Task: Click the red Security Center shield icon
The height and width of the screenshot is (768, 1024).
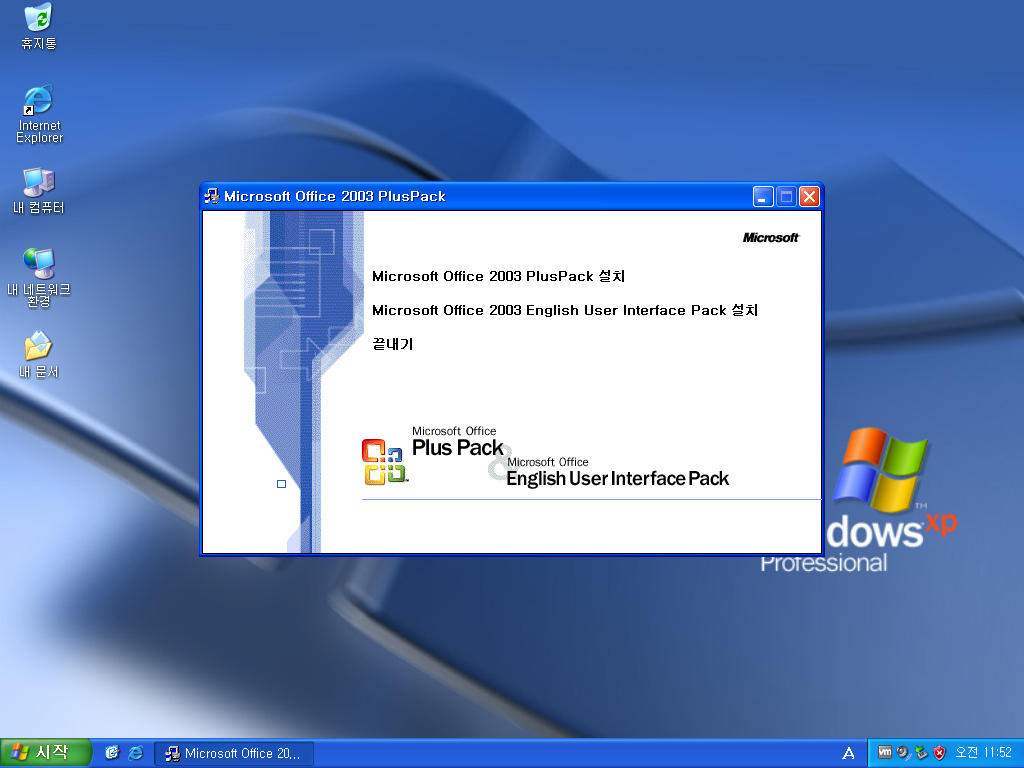Action: (x=940, y=753)
